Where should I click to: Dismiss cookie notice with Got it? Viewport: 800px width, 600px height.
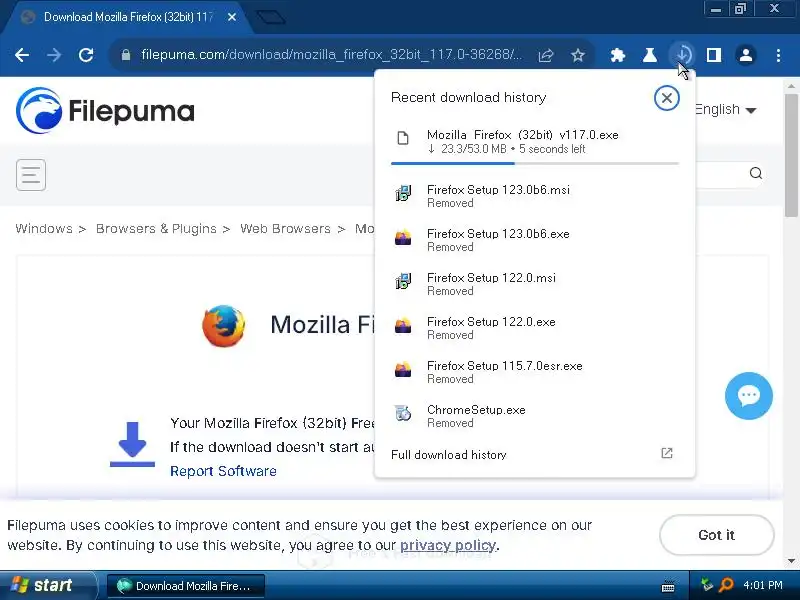tap(716, 535)
